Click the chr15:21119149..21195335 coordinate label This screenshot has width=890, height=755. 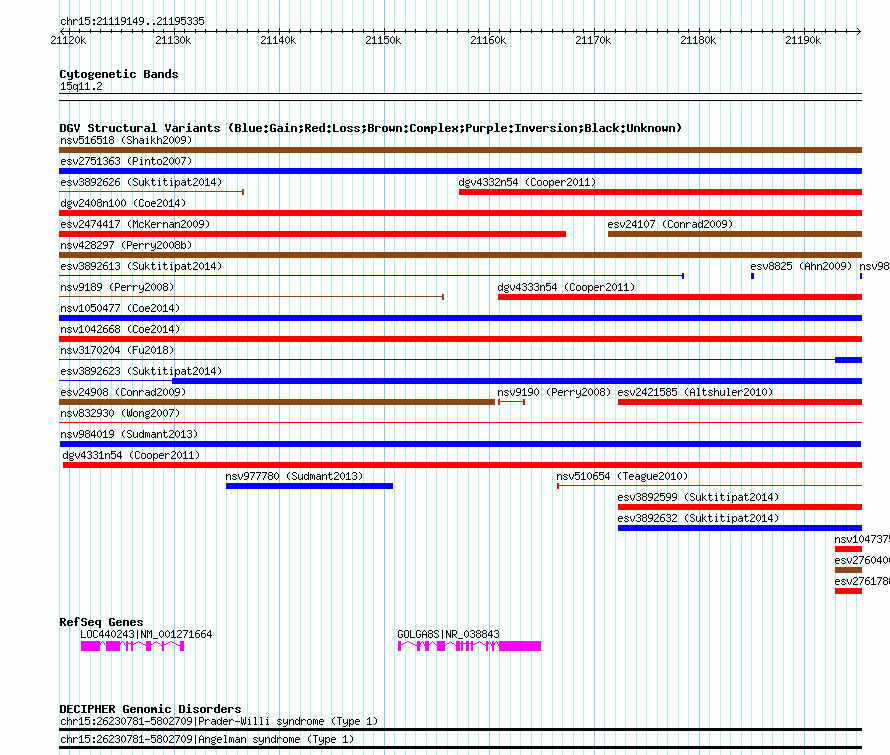tap(132, 22)
